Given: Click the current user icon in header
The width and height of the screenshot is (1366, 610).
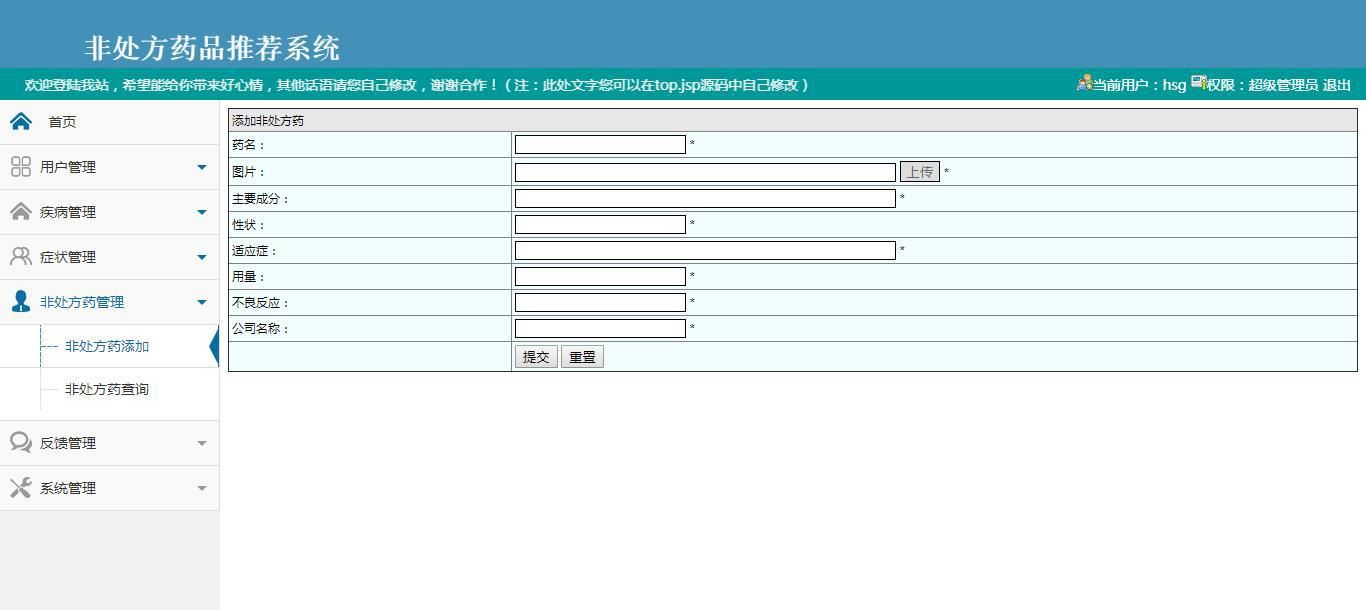Looking at the screenshot, I should coord(1084,83).
